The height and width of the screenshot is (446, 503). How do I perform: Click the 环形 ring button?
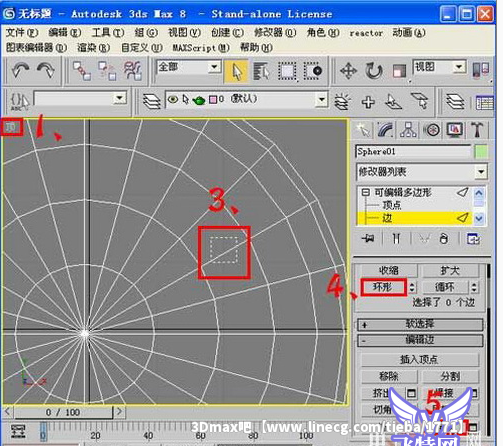[383, 287]
